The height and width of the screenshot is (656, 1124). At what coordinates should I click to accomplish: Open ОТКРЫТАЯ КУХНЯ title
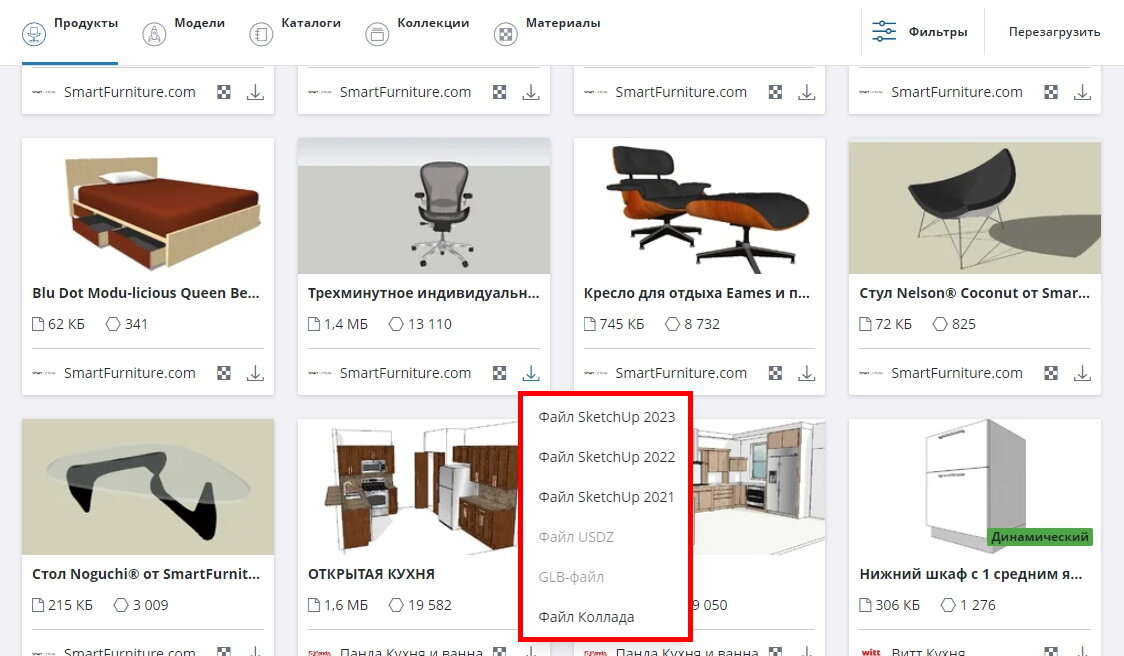pos(371,574)
